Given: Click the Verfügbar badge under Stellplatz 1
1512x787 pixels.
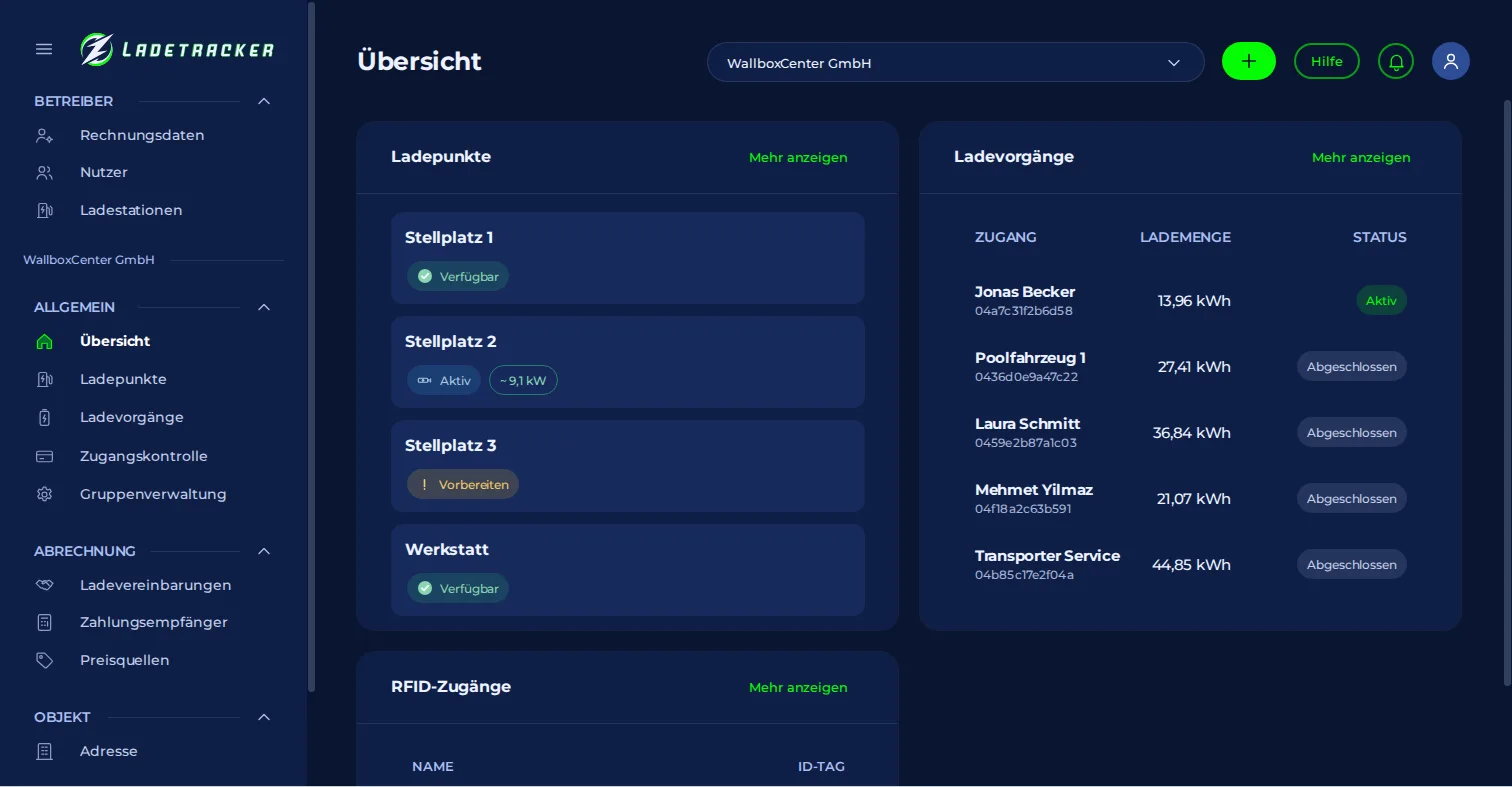Looking at the screenshot, I should [458, 276].
